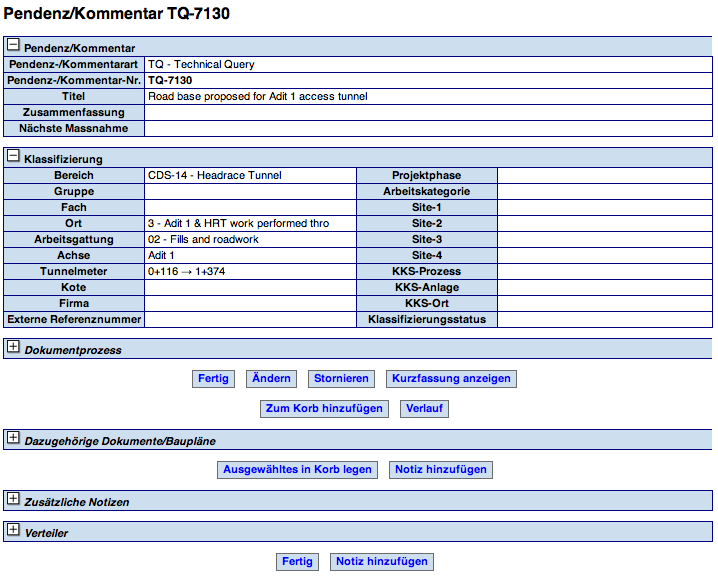The image size is (718, 578).
Task: Expand Dazugehörige Dokumente/Baupläne section
Action: (13, 439)
